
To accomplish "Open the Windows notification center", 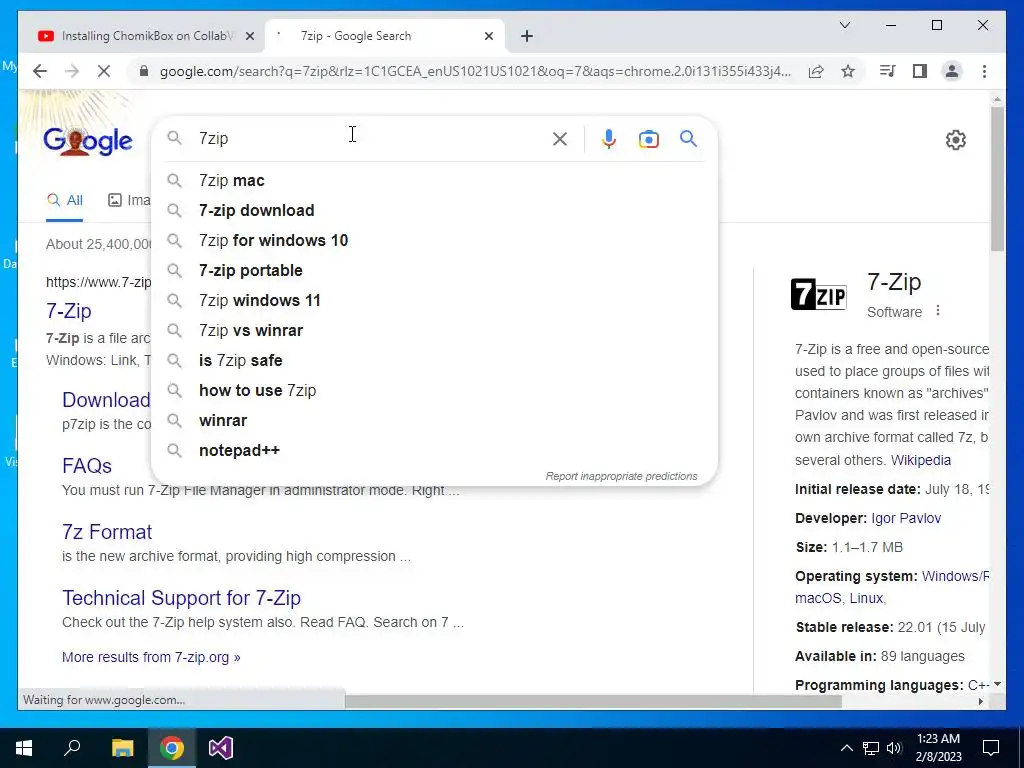I will click(991, 748).
